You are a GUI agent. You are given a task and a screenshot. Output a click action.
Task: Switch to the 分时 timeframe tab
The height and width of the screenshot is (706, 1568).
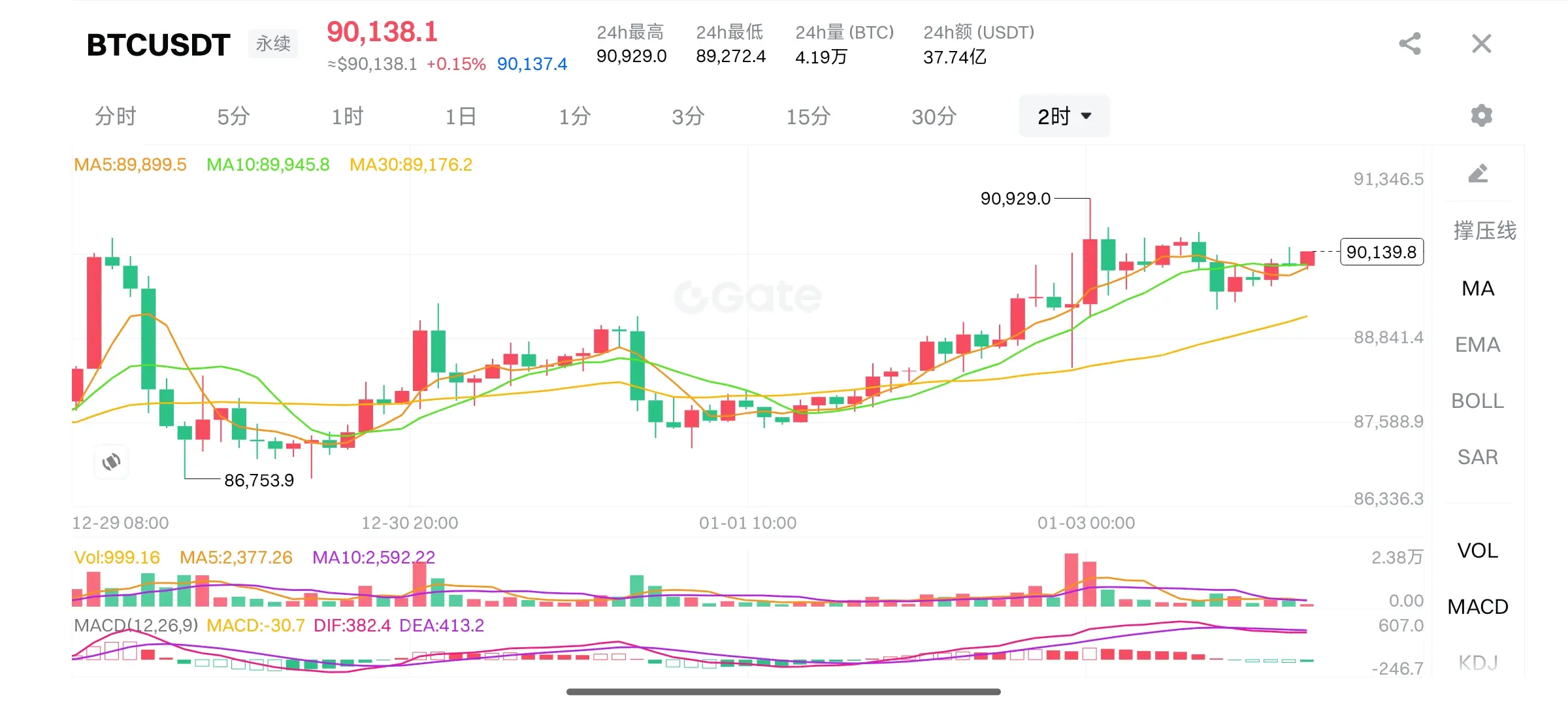(x=116, y=116)
